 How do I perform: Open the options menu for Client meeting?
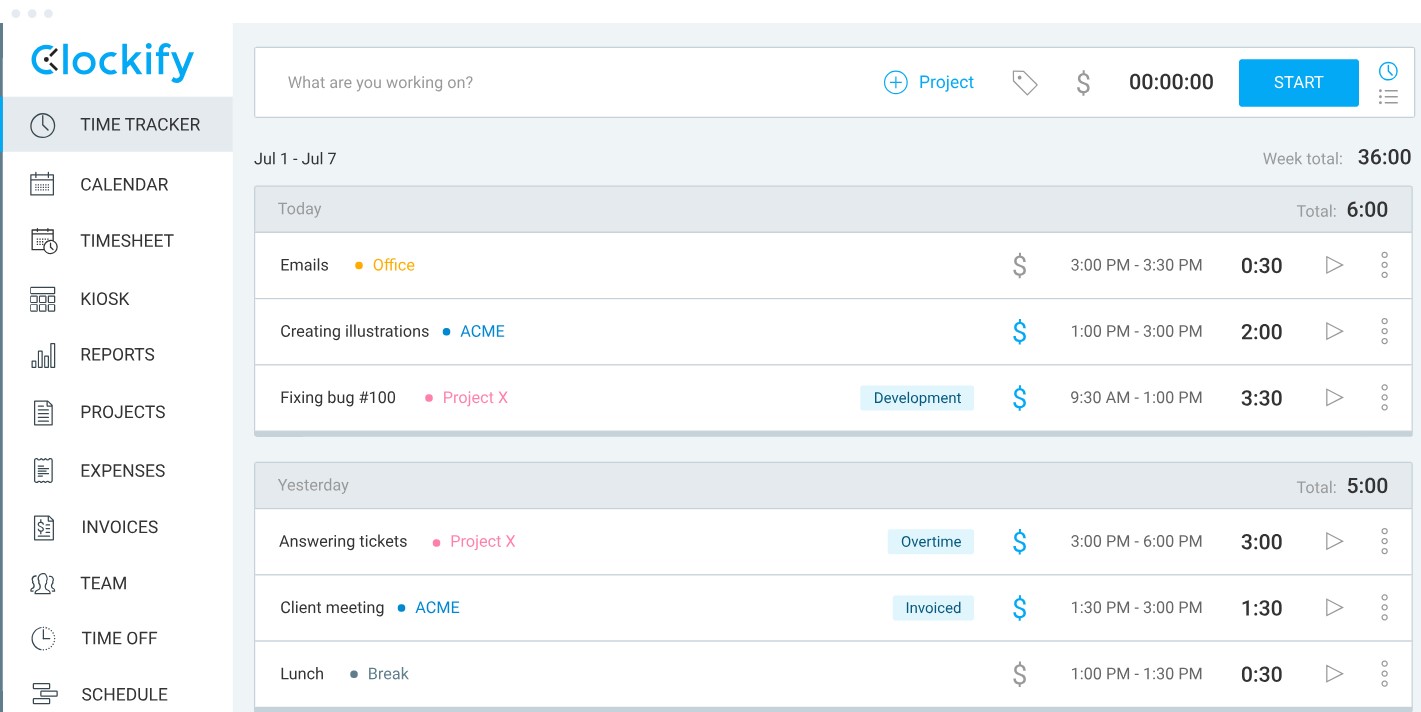(1384, 607)
